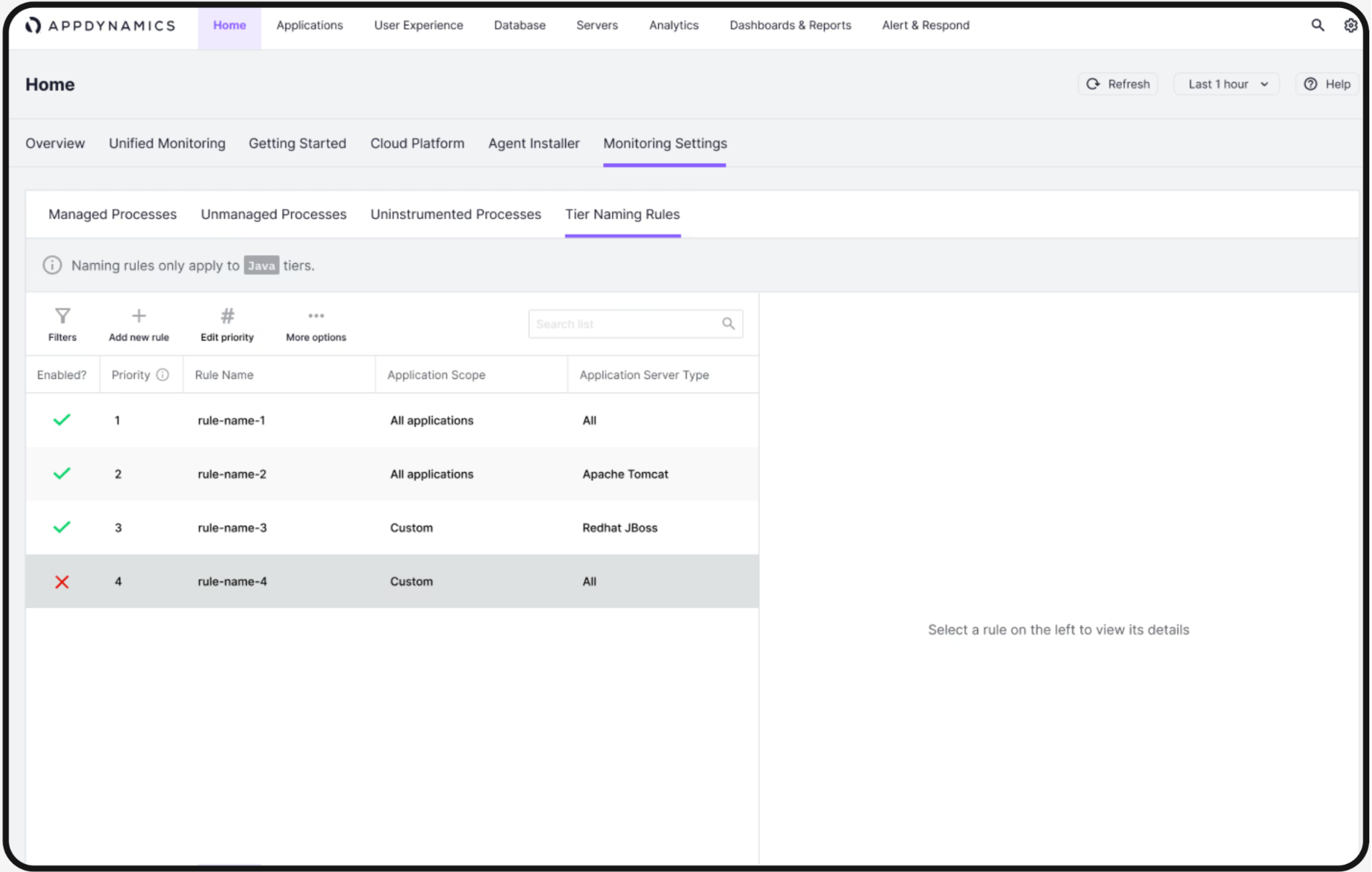
Task: Click Apache Tomcat server type cell
Action: pos(625,474)
